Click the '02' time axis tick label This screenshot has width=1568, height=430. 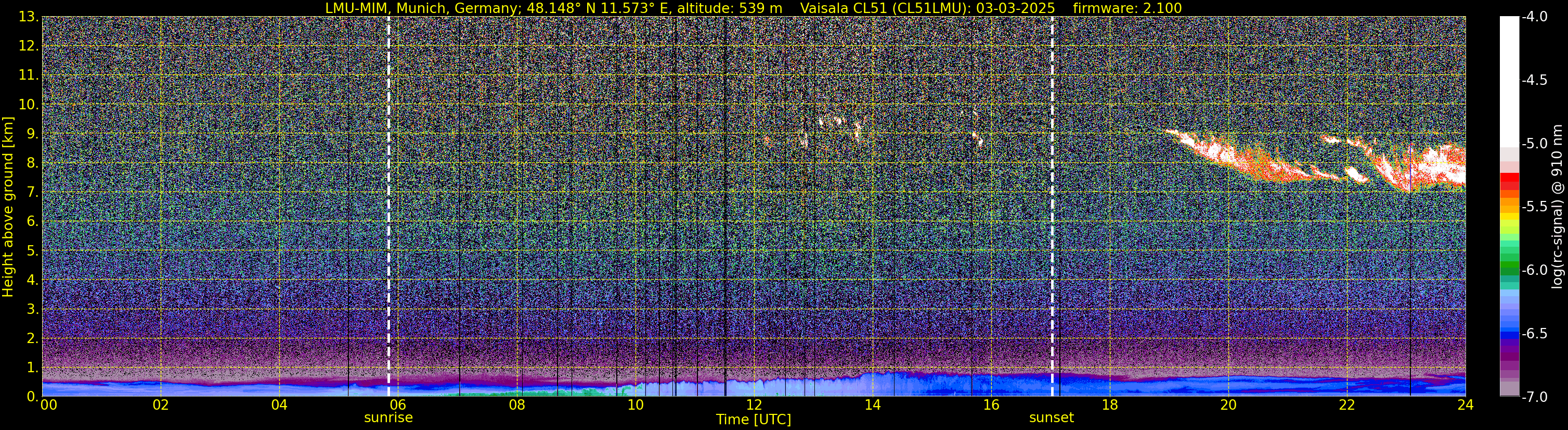(161, 405)
